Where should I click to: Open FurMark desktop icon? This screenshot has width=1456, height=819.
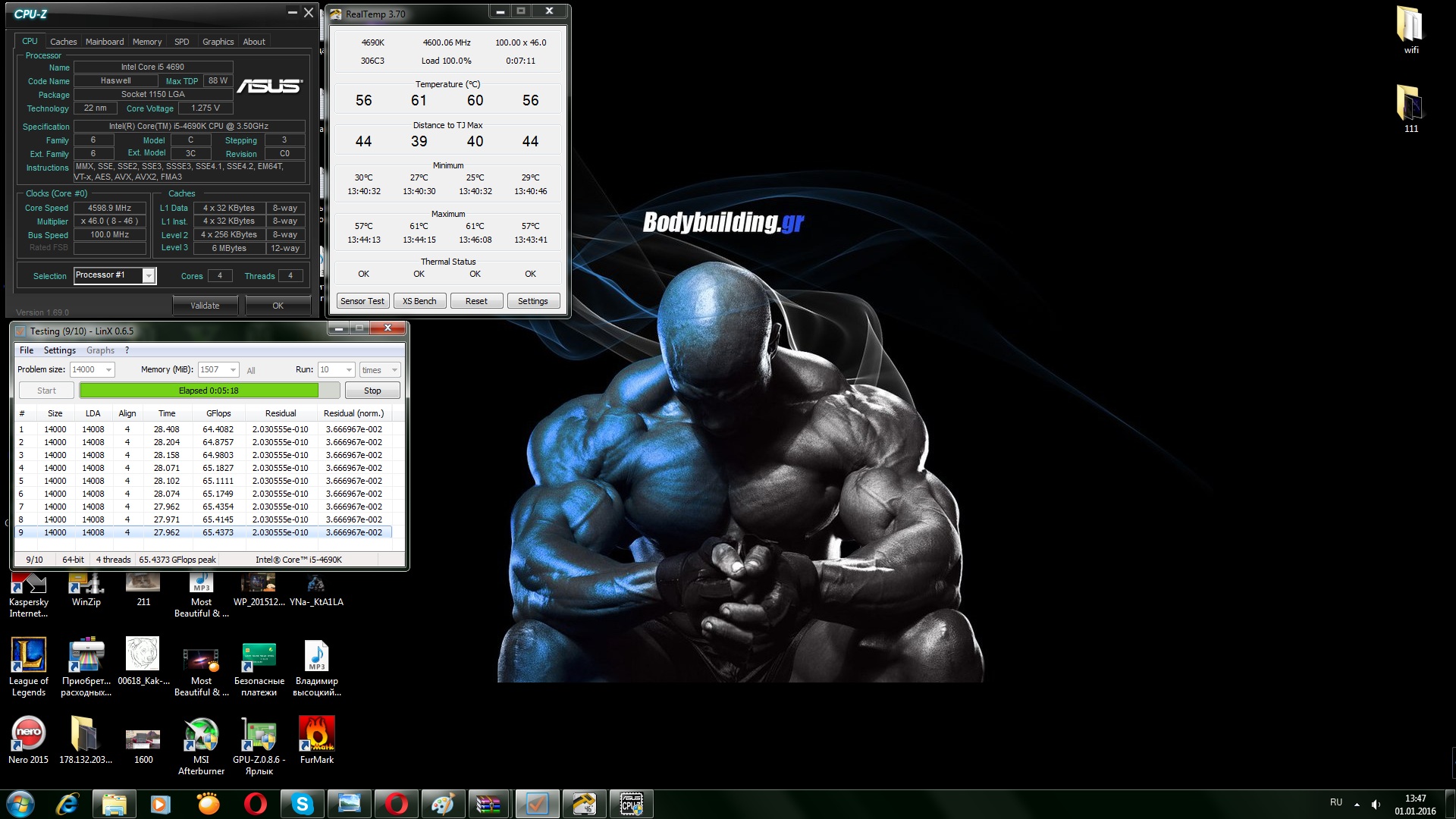(x=316, y=734)
